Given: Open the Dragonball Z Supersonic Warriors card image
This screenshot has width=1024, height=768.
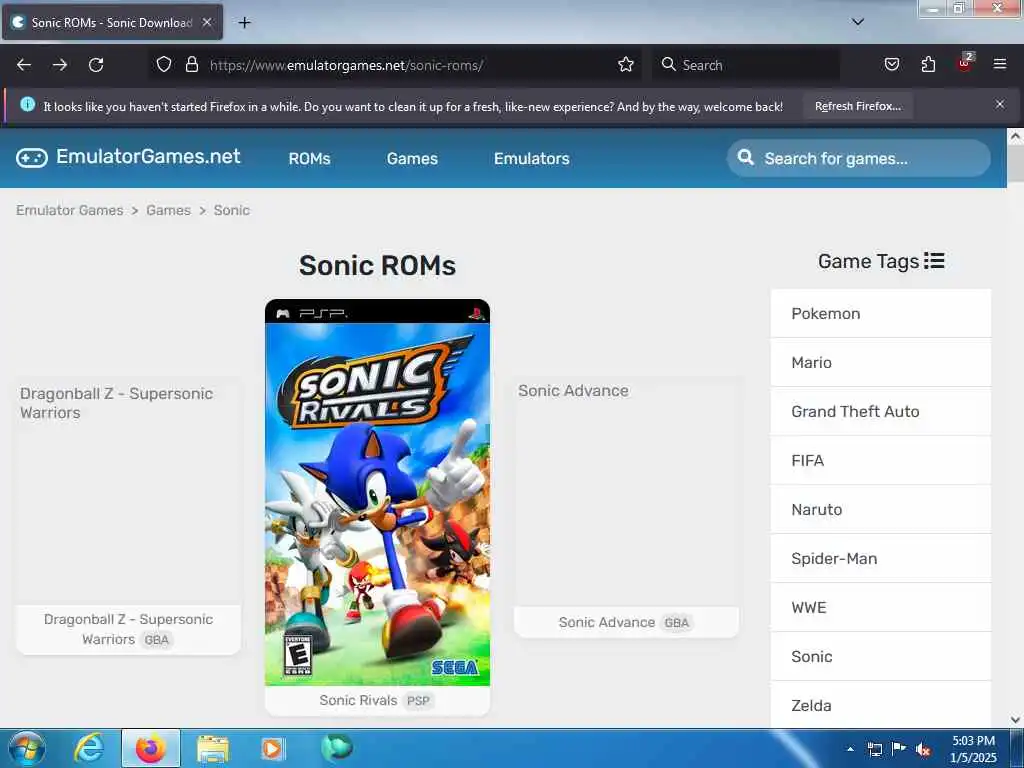Looking at the screenshot, I should click(129, 493).
